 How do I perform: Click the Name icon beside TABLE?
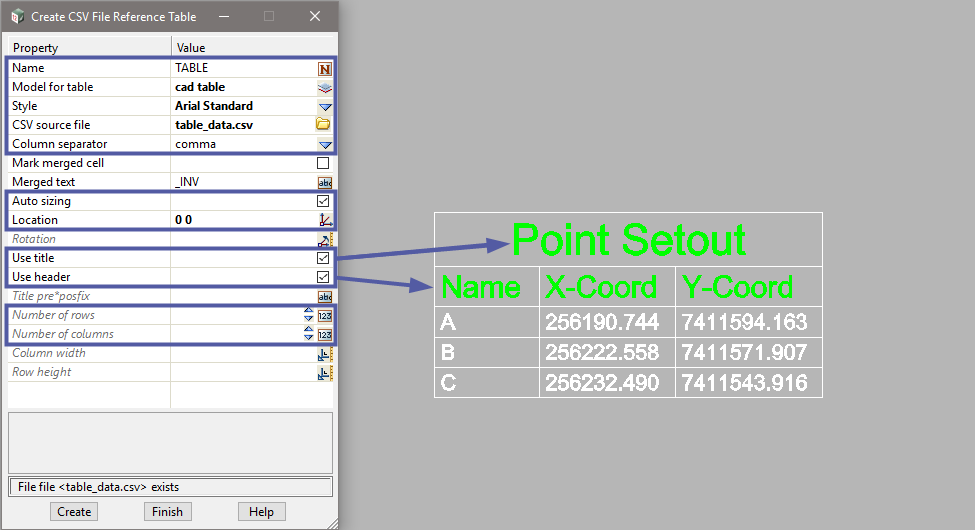click(323, 68)
